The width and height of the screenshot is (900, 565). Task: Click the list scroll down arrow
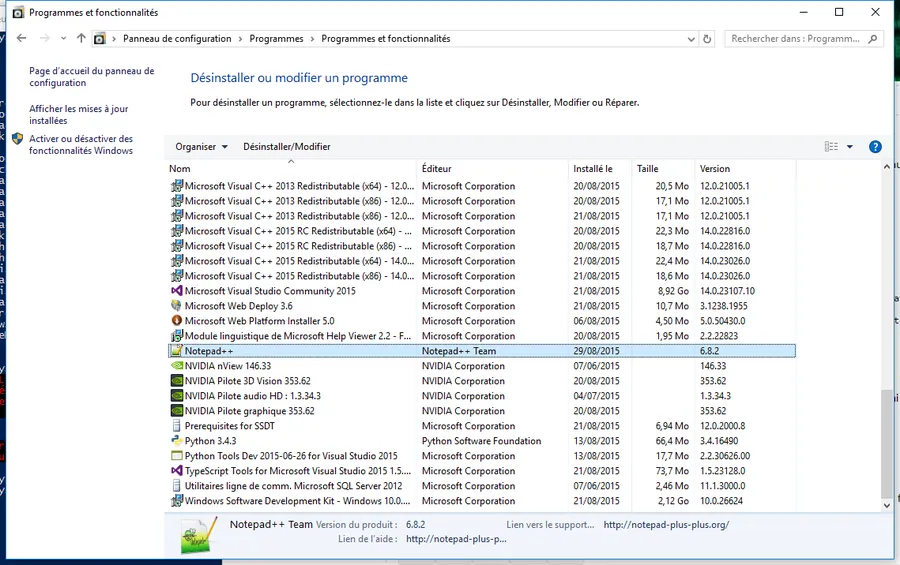(x=887, y=505)
